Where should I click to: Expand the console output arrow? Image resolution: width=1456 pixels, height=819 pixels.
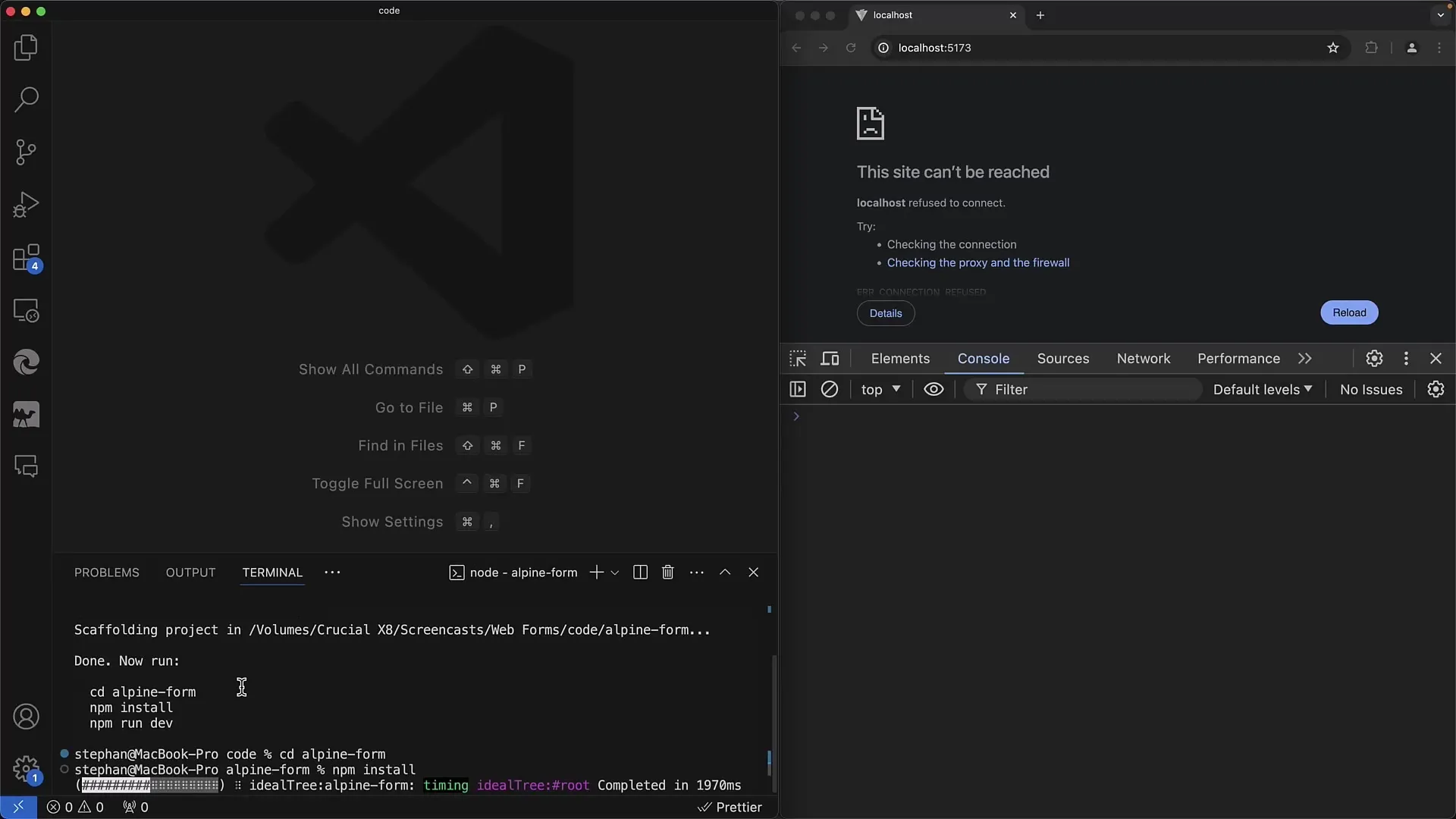(x=797, y=416)
